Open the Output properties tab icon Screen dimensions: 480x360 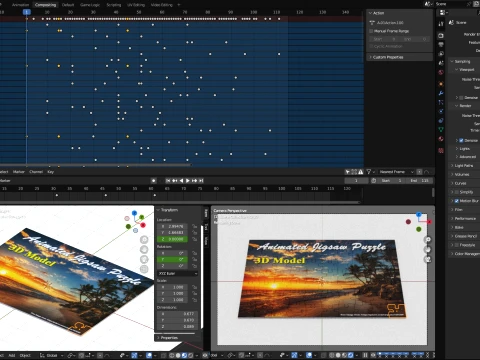[x=441, y=45]
